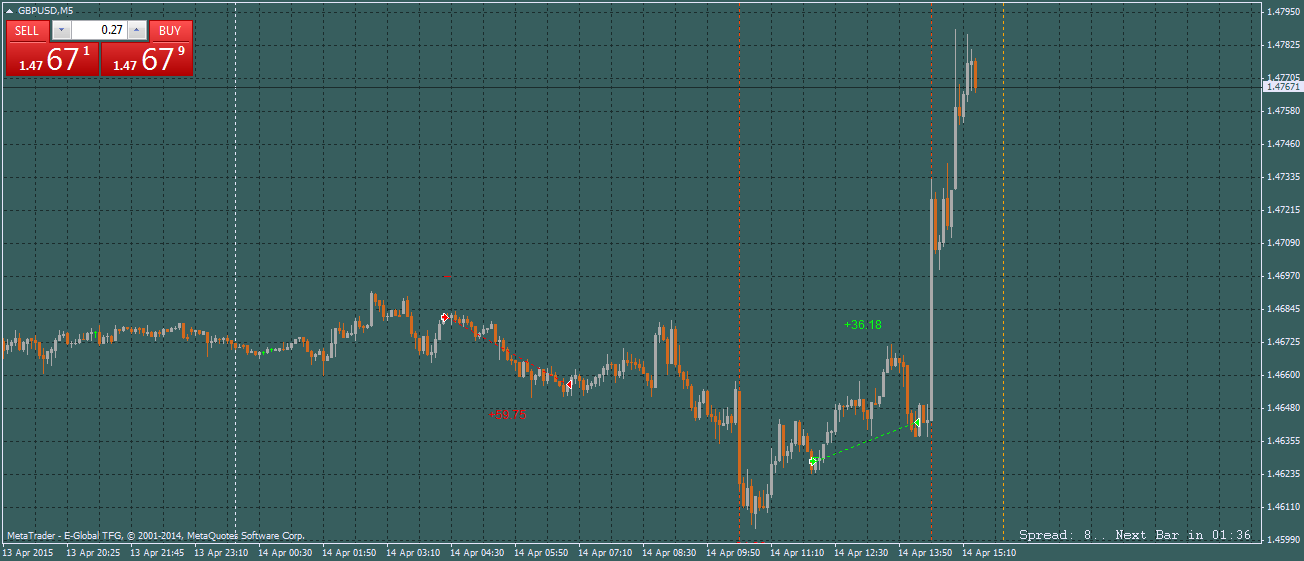The height and width of the screenshot is (561, 1304).
Task: Click the 14 Apr 05:50 time label
Action: pyautogui.click(x=541, y=552)
